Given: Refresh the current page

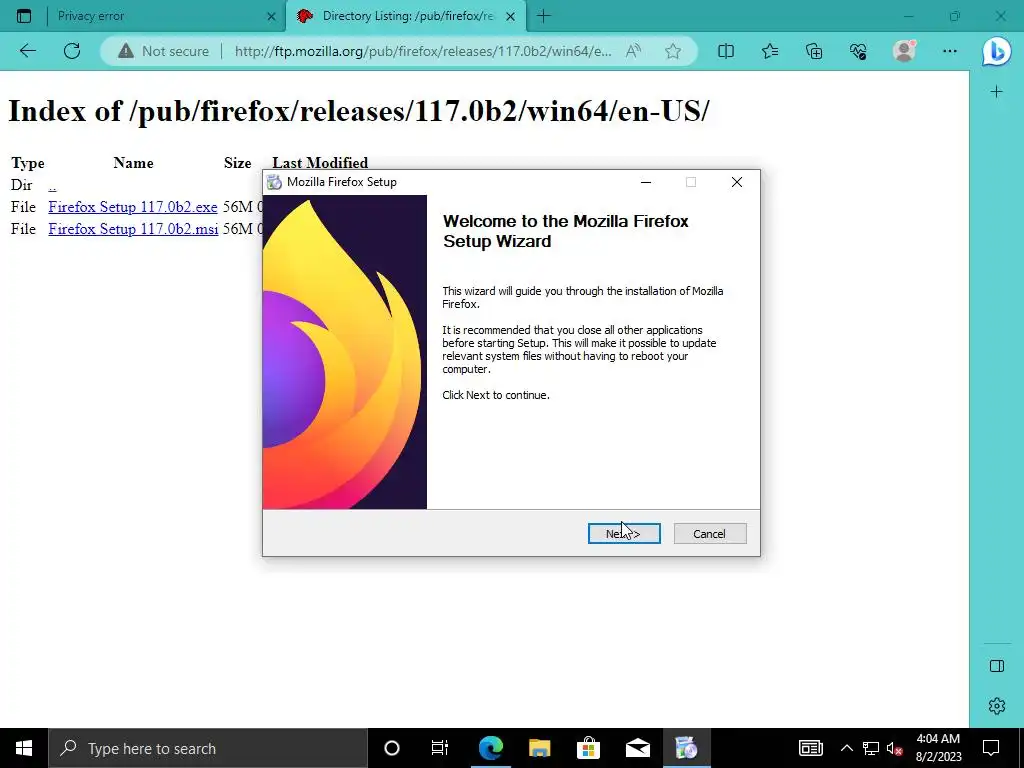Looking at the screenshot, I should click(72, 51).
